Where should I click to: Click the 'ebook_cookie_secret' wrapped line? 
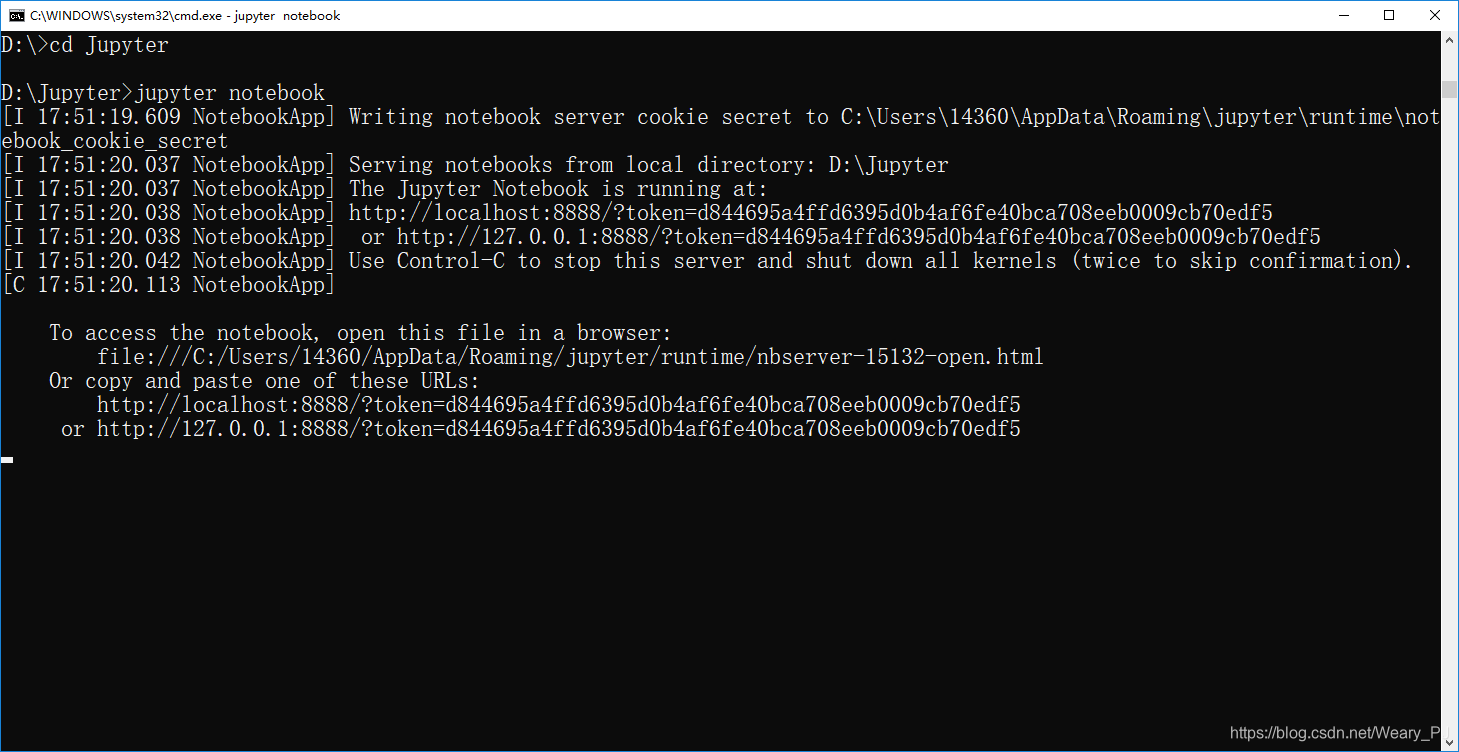115,141
